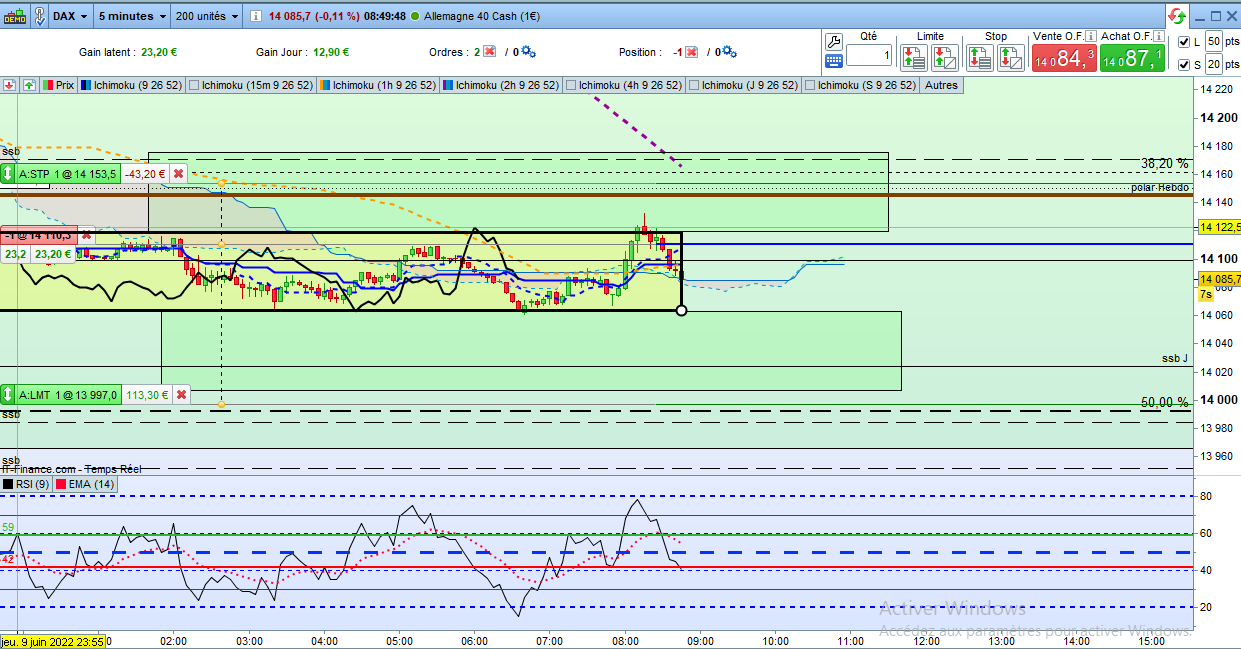Click the red down-arrow icon left of Prix

coord(8,86)
